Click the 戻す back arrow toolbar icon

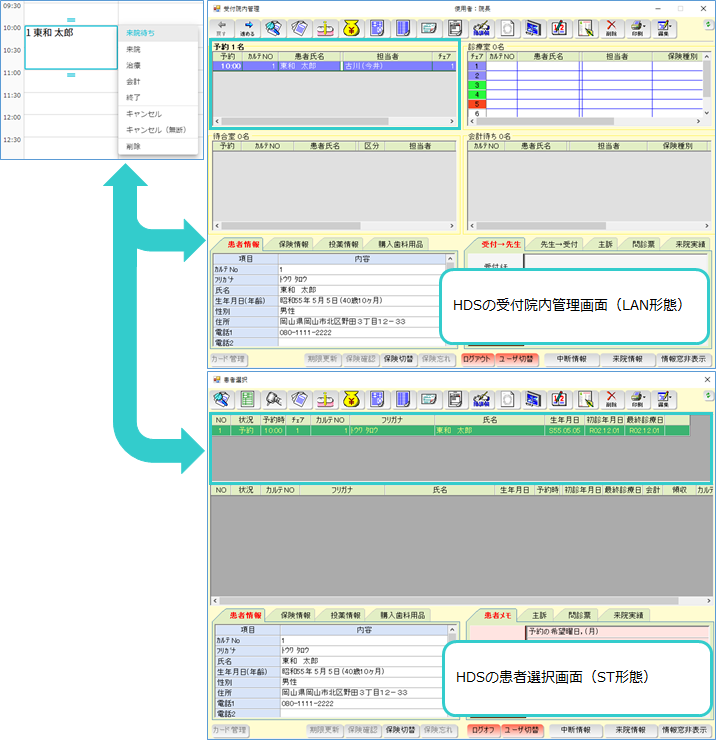coord(221,28)
